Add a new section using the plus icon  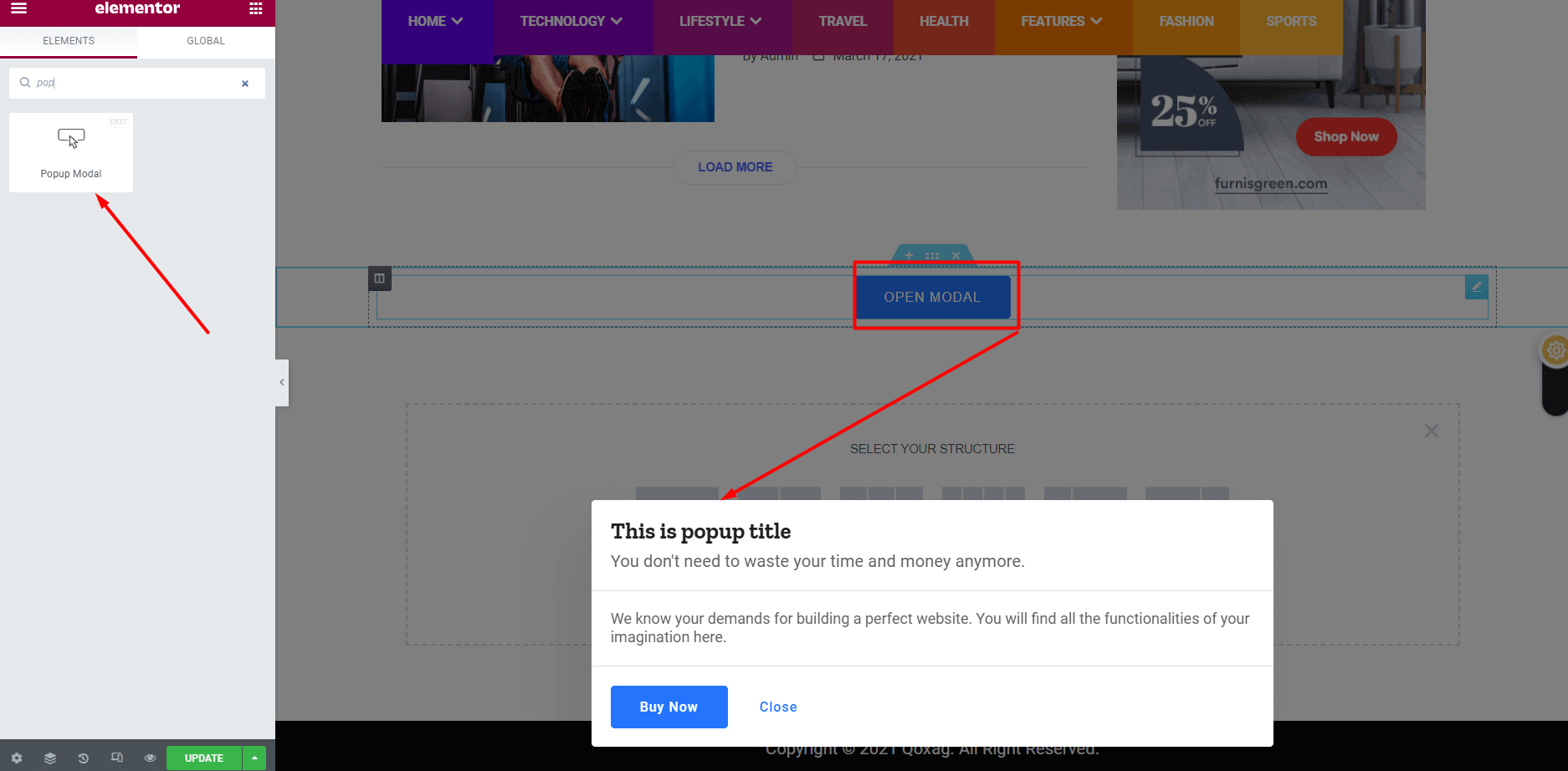tap(908, 256)
